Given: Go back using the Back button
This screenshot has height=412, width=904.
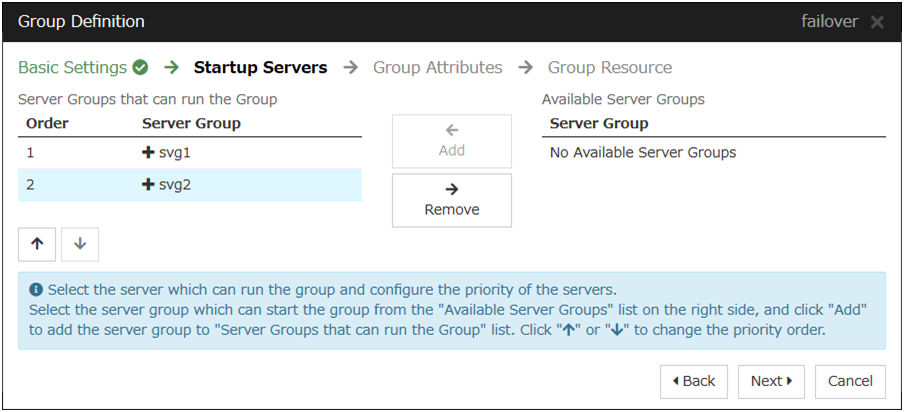Looking at the screenshot, I should (693, 381).
